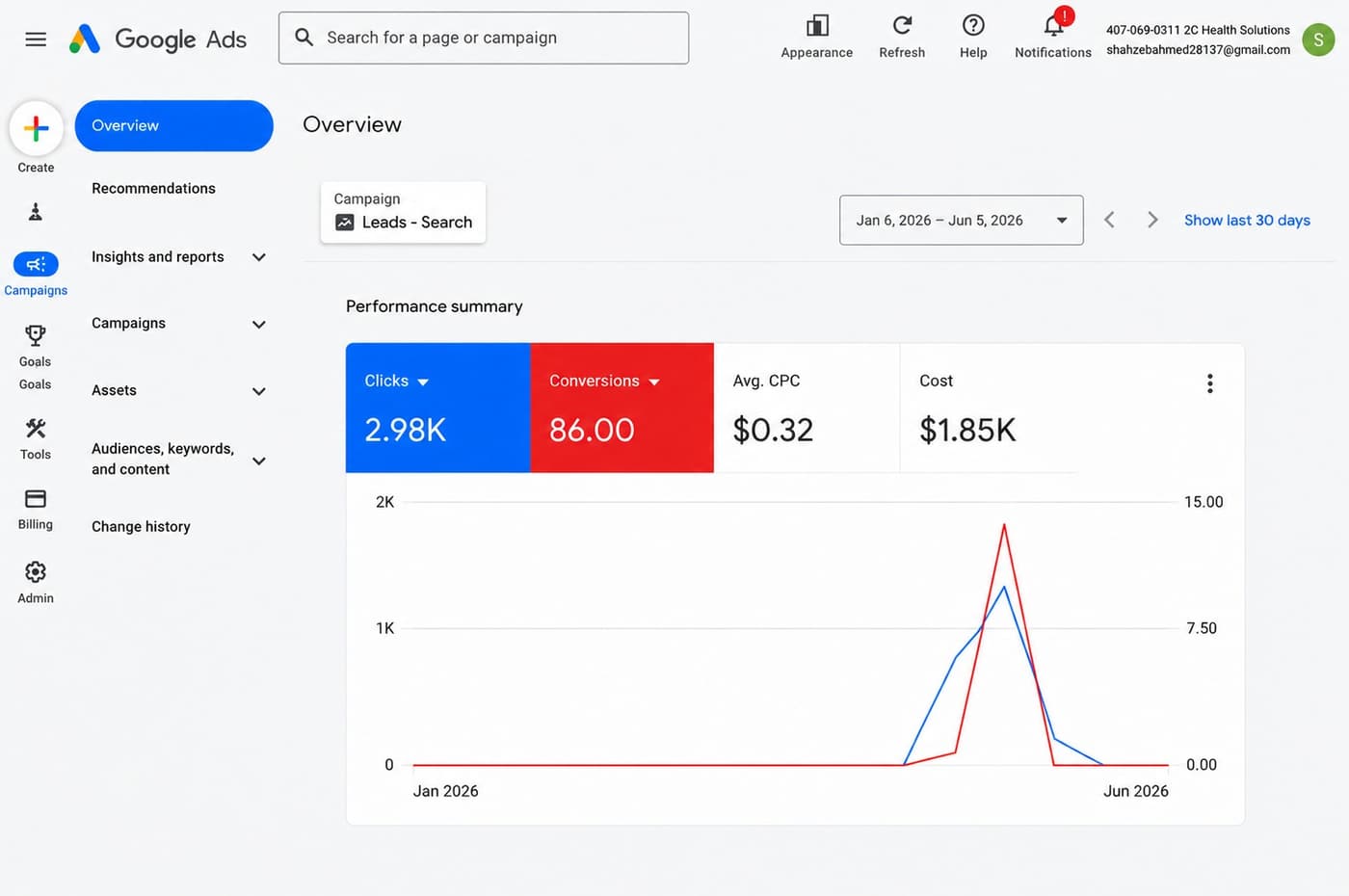The height and width of the screenshot is (896, 1349).
Task: Open the Conversions metric dropdown
Action: (654, 382)
